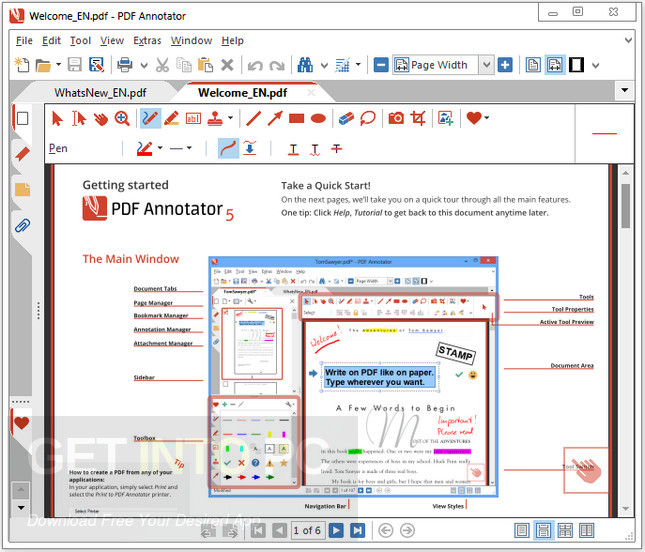Switch to WhatsNew_EN.pdf tab
This screenshot has height=552, width=645.
[100, 93]
